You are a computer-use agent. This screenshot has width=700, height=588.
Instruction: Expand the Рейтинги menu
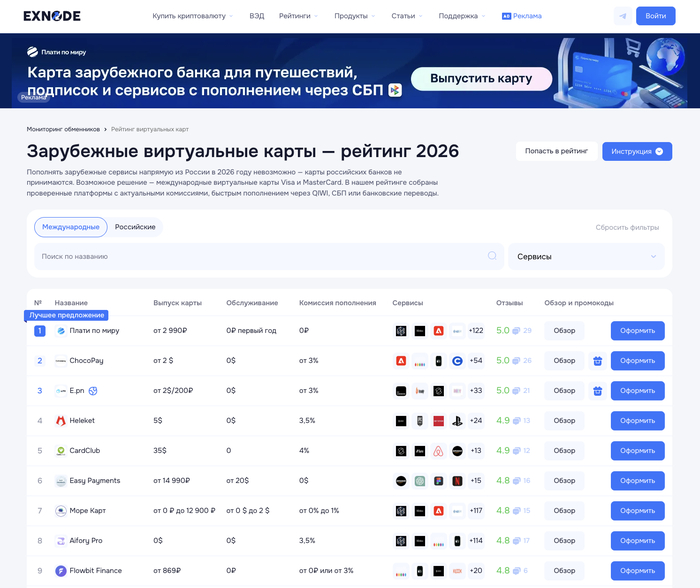tap(297, 17)
